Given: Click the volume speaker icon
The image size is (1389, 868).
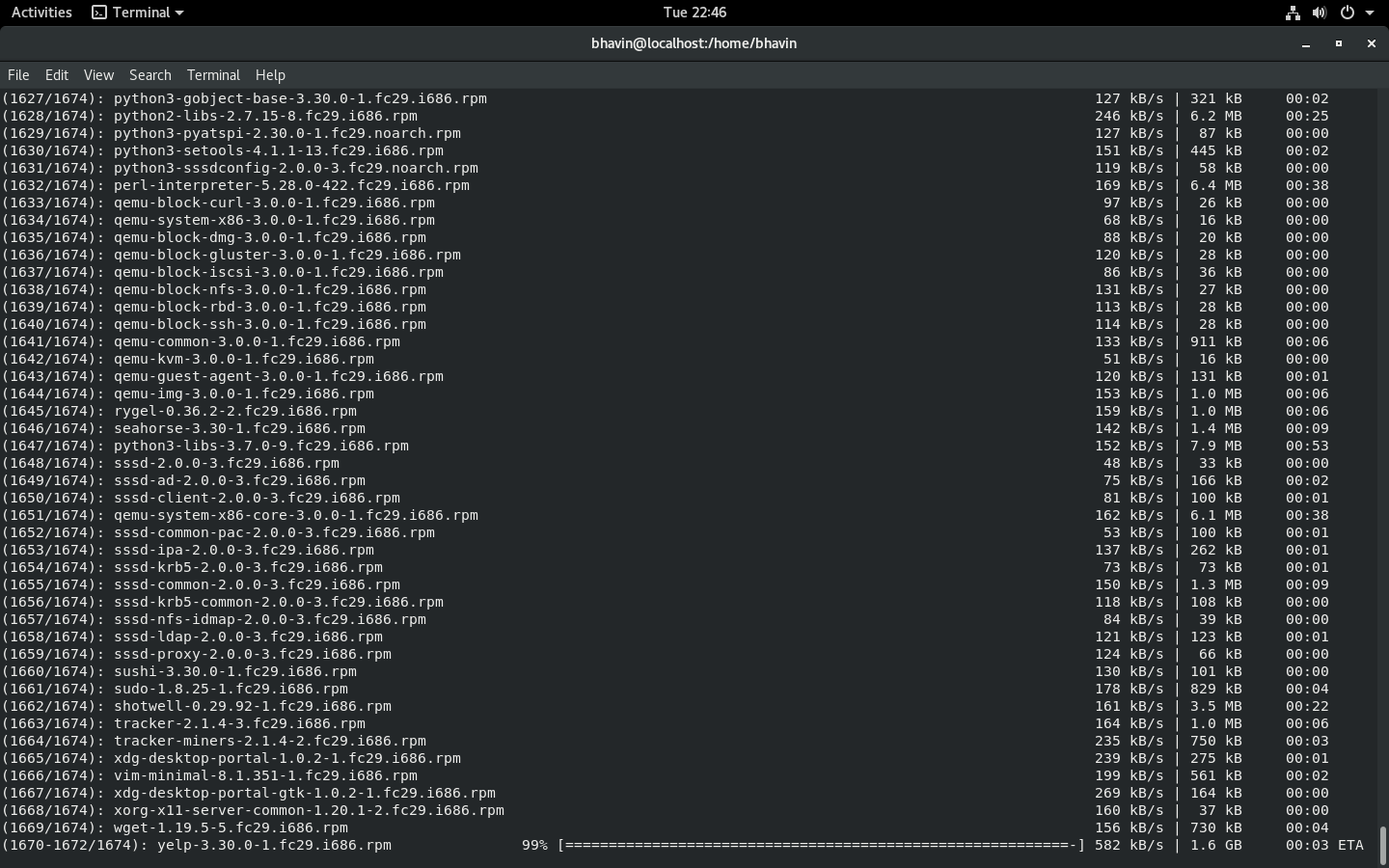Looking at the screenshot, I should [1320, 13].
